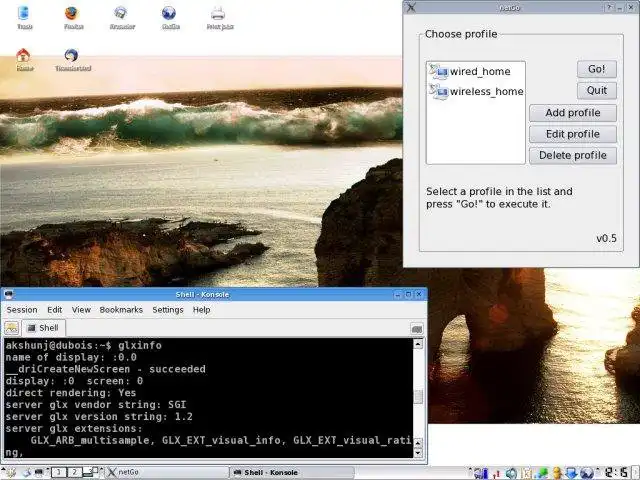640x480 pixels.
Task: Click the volume speaker tray icon
Action: pos(511,473)
